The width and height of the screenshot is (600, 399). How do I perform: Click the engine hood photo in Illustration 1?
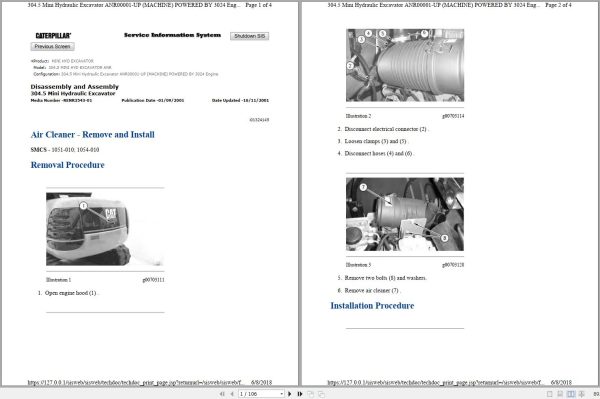[x=105, y=229]
